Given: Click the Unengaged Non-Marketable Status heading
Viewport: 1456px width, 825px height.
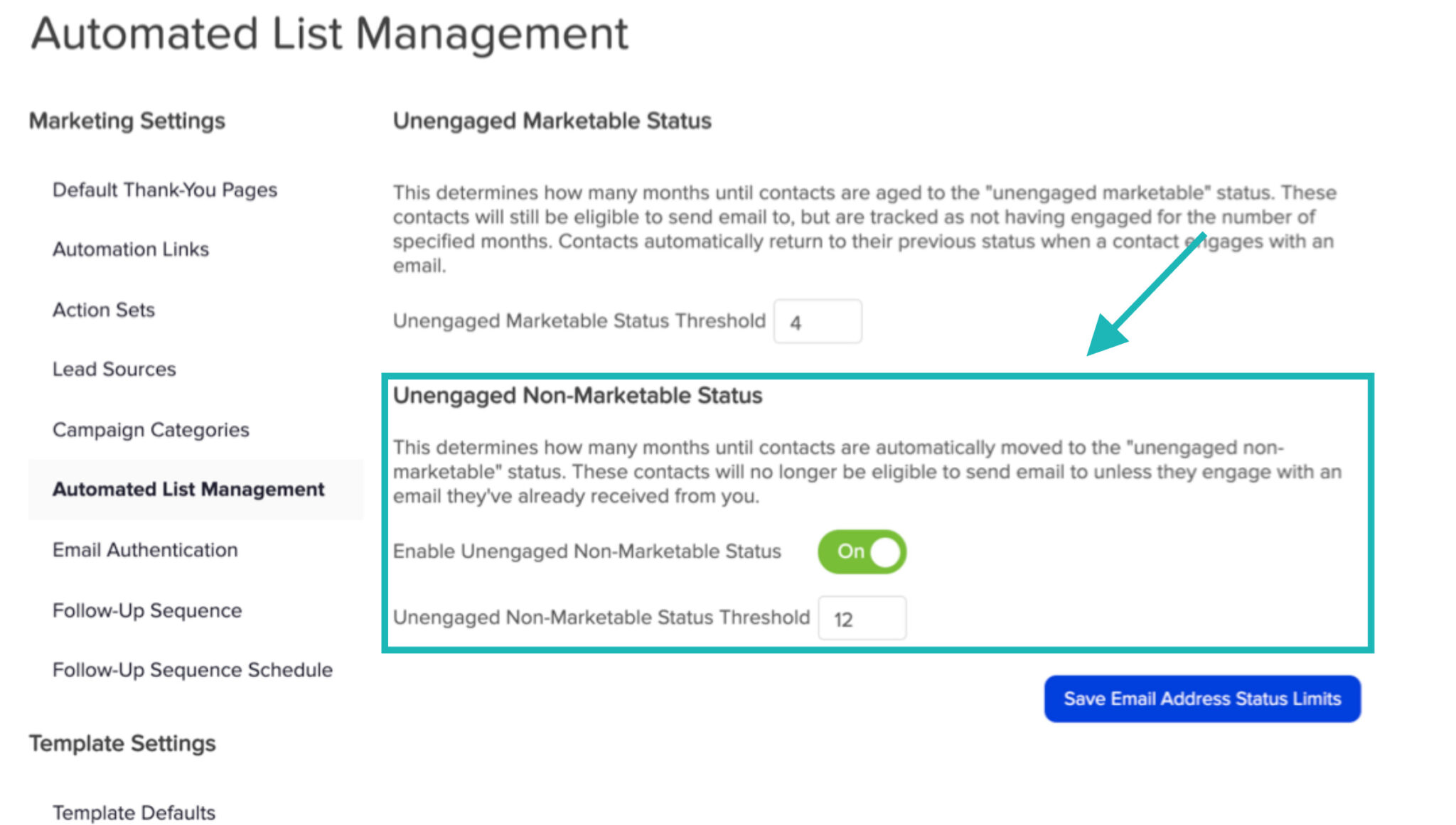Looking at the screenshot, I should click(577, 396).
